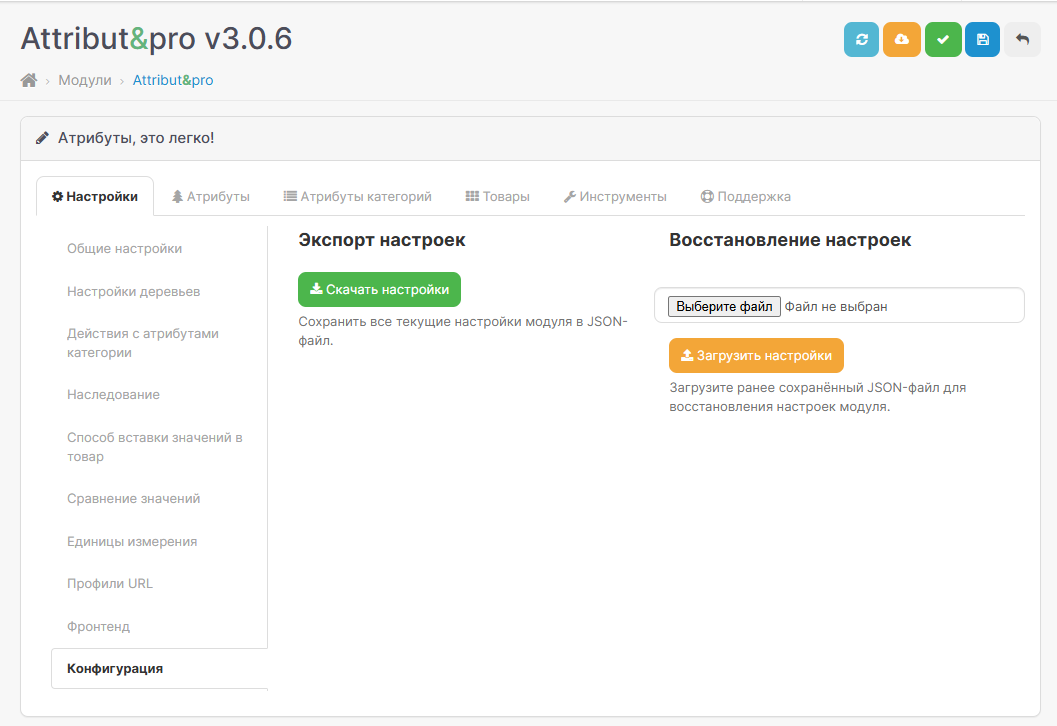Select Общие настройки in the sidebar

pos(125,249)
